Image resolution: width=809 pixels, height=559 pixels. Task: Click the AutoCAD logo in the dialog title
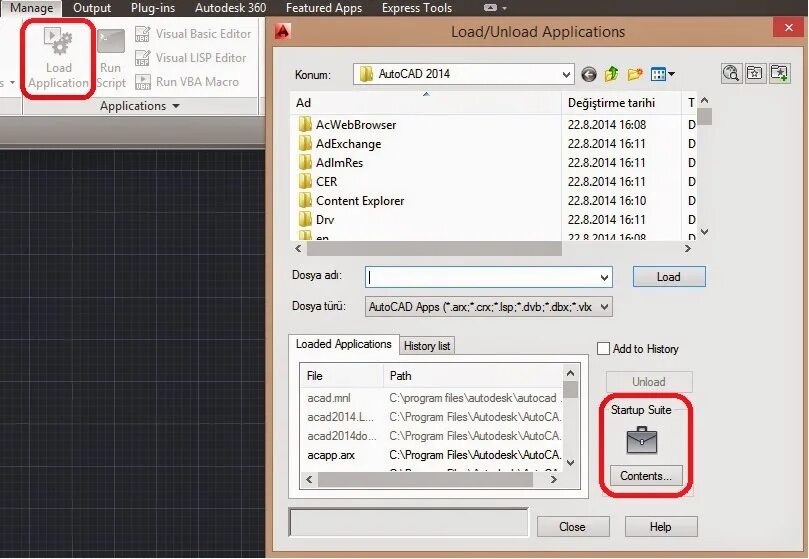click(283, 31)
